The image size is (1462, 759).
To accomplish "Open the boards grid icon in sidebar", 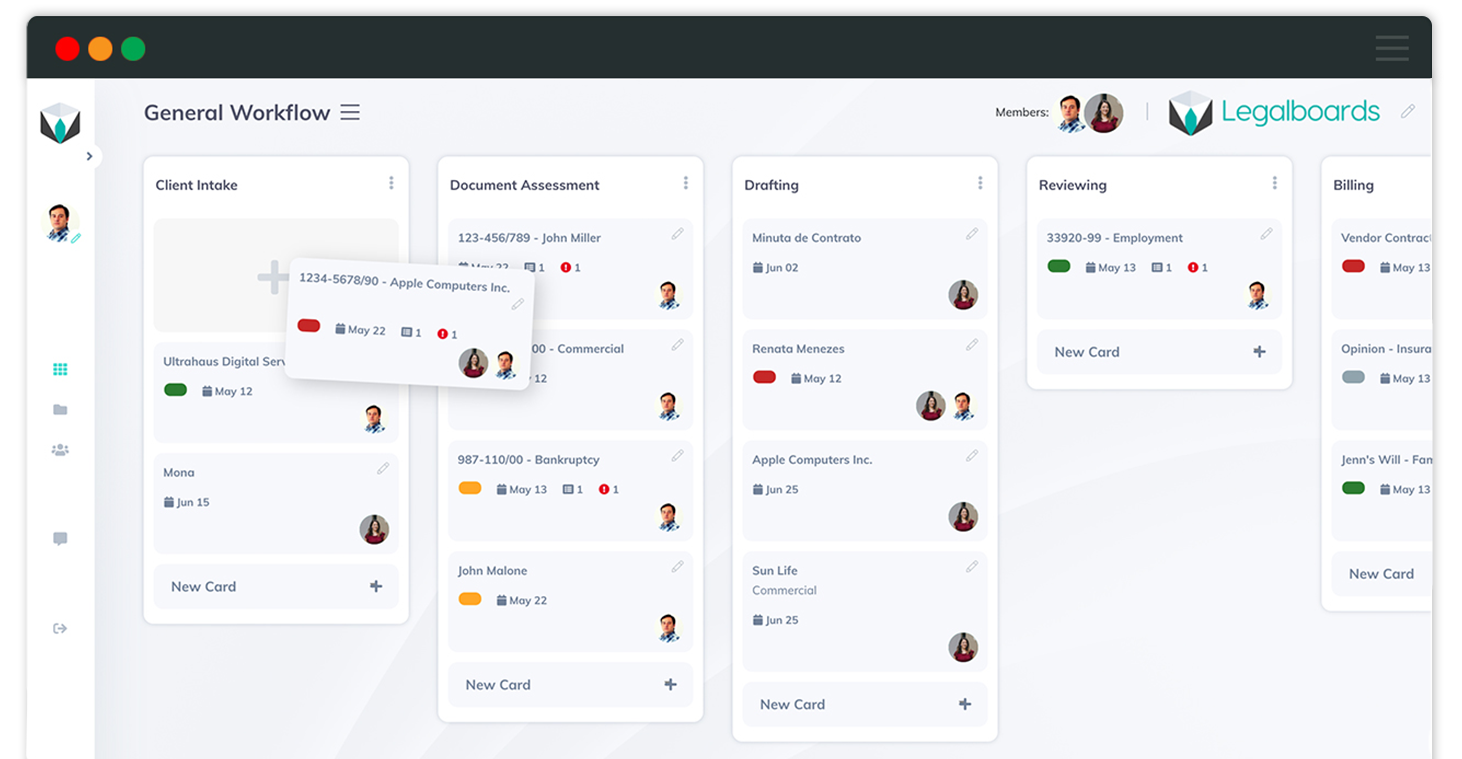I will pos(60,369).
